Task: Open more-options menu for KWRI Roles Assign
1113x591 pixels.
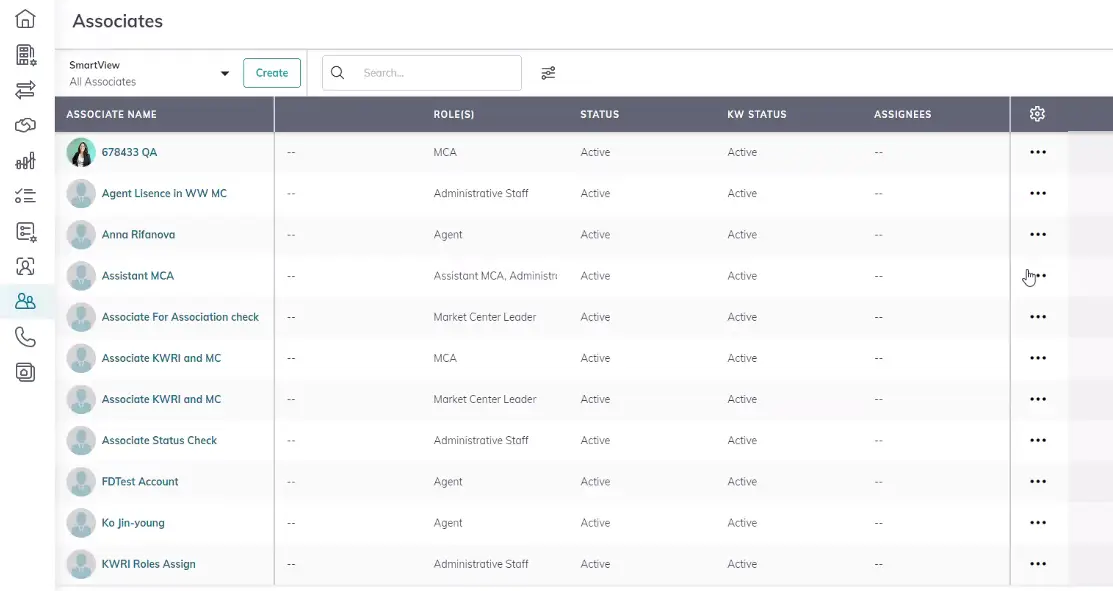Action: coord(1038,563)
